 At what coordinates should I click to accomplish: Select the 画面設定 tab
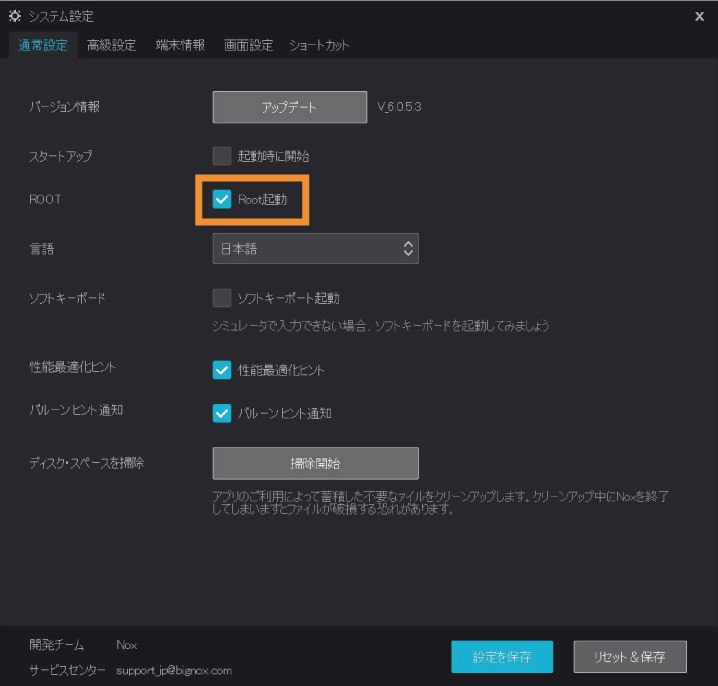click(x=248, y=45)
